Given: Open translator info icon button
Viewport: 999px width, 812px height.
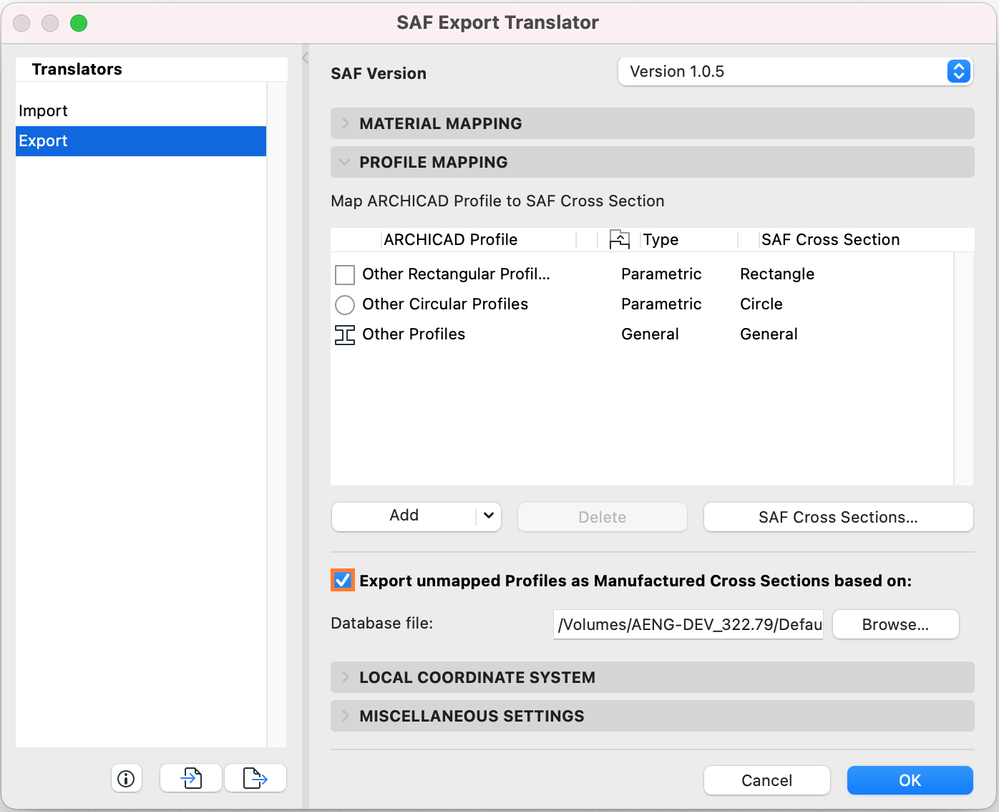Looking at the screenshot, I should [126, 778].
